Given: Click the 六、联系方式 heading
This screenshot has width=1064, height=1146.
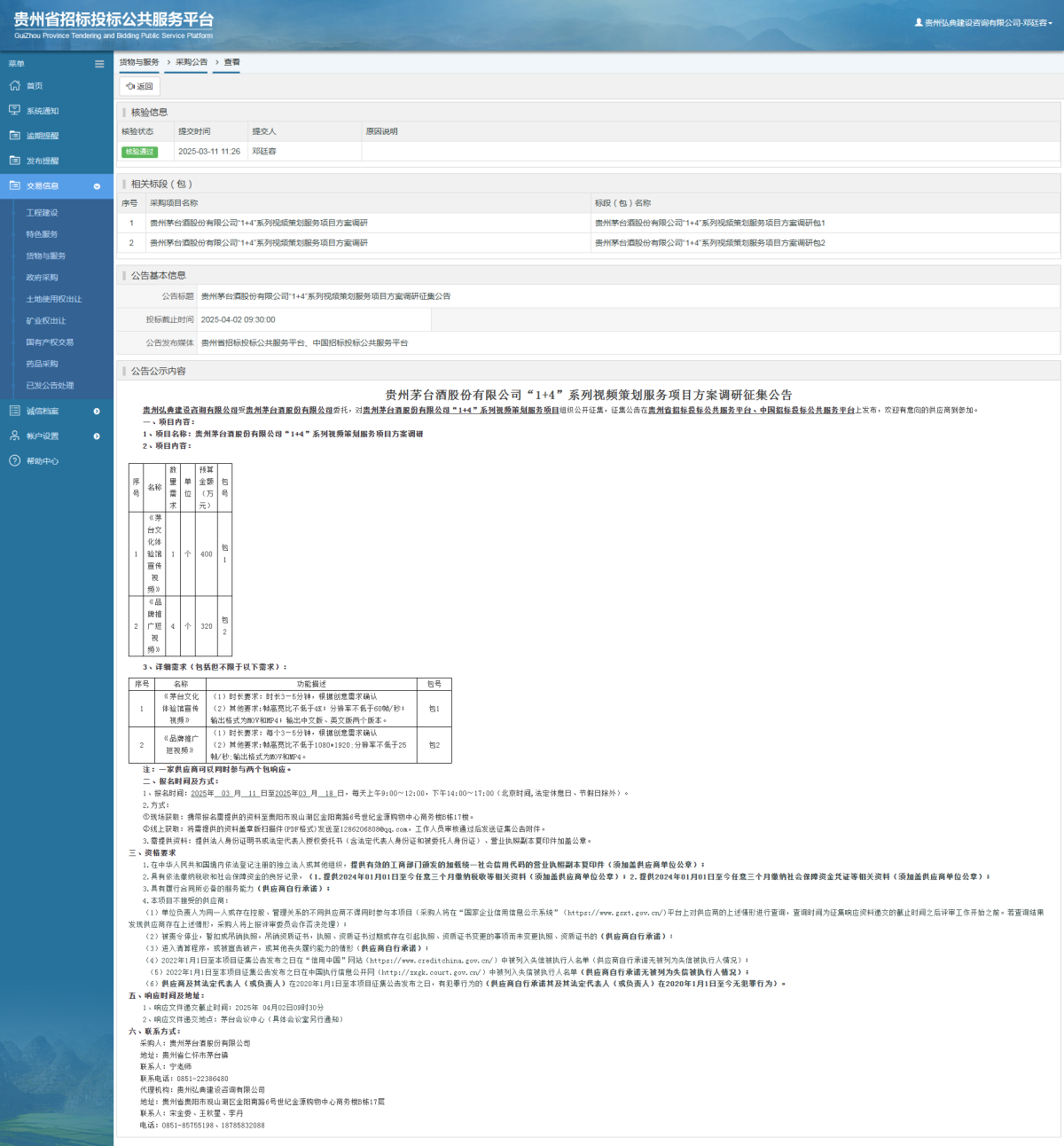Looking at the screenshot, I should [154, 1032].
